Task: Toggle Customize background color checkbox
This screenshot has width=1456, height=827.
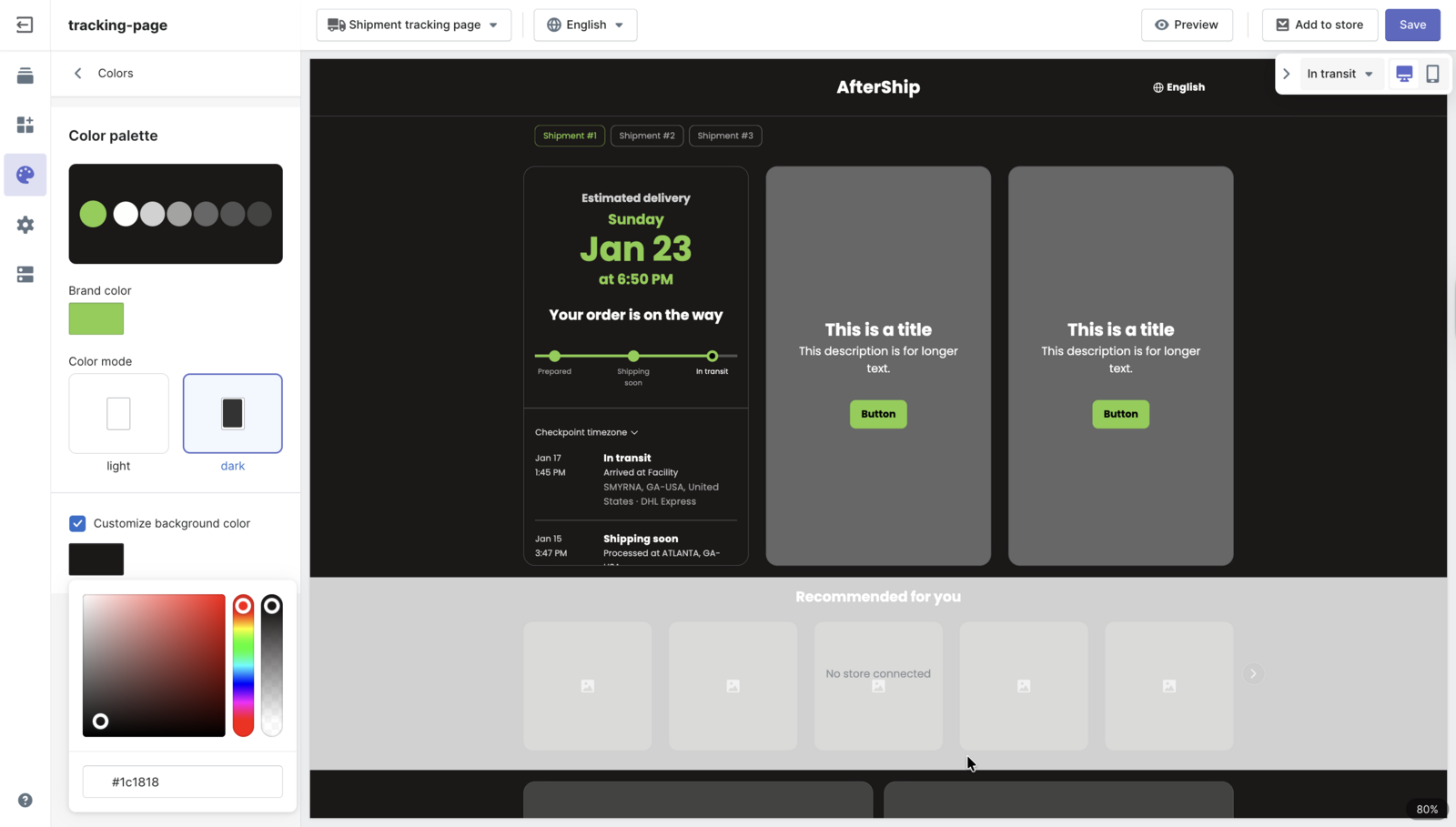Action: [x=77, y=523]
